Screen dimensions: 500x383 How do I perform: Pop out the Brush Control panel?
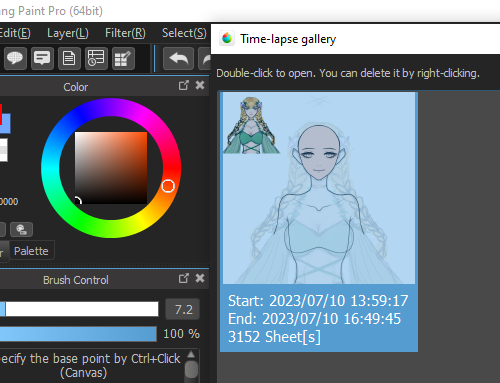(x=183, y=278)
